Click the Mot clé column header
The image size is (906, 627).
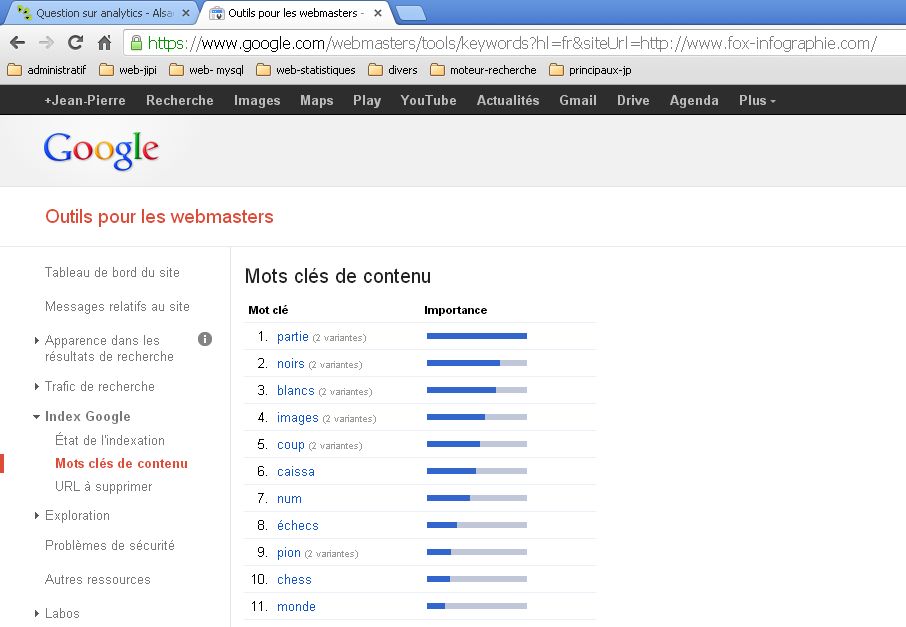268,310
